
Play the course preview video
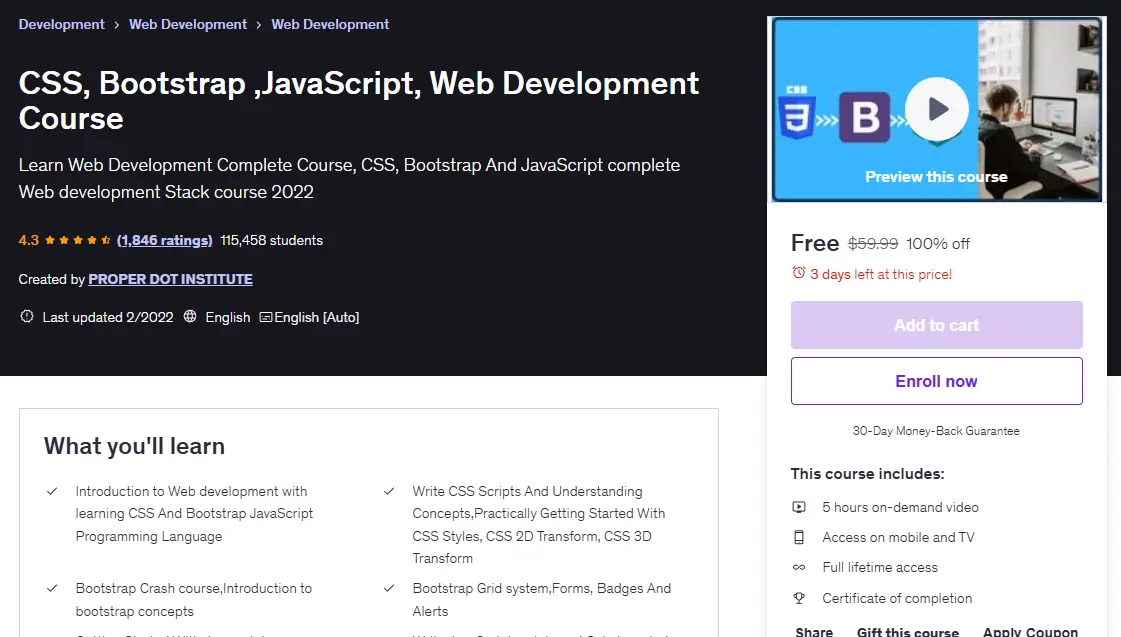(937, 109)
